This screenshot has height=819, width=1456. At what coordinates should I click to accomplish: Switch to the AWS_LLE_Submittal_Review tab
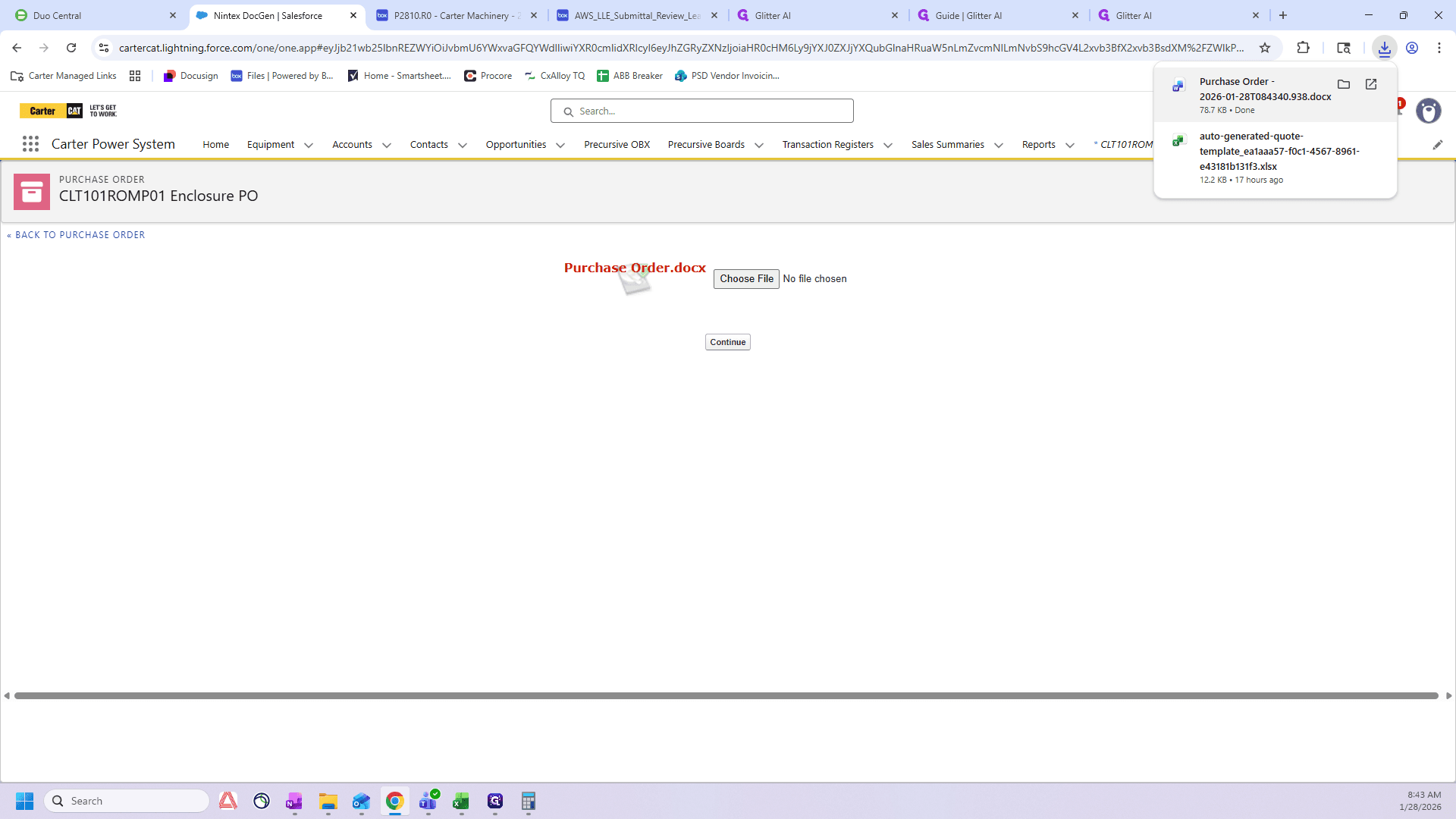point(638,15)
